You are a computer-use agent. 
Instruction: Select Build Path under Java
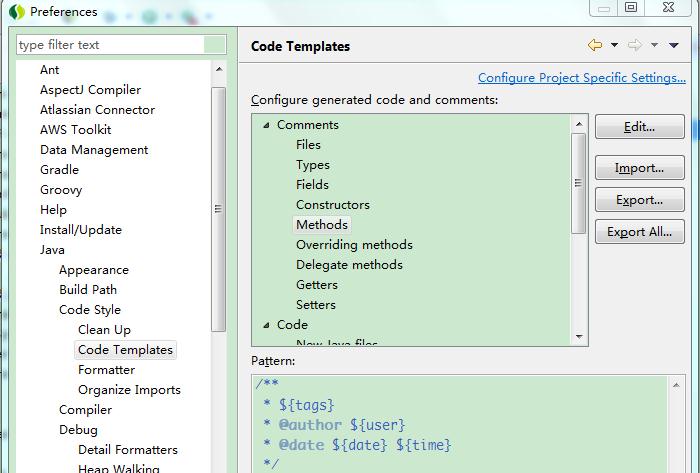pyautogui.click(x=88, y=290)
